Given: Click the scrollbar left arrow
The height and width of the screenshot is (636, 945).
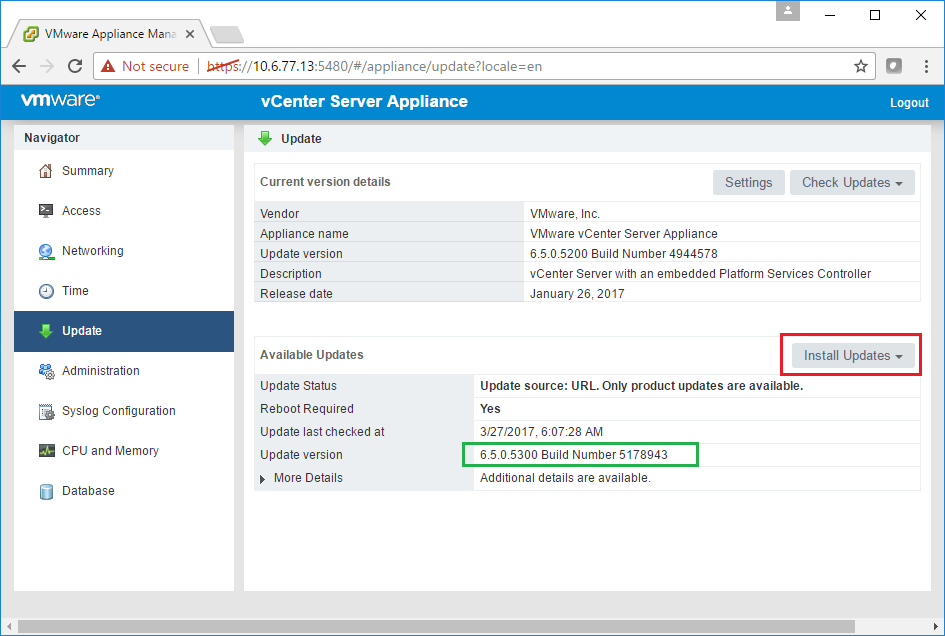Looking at the screenshot, I should (8, 626).
